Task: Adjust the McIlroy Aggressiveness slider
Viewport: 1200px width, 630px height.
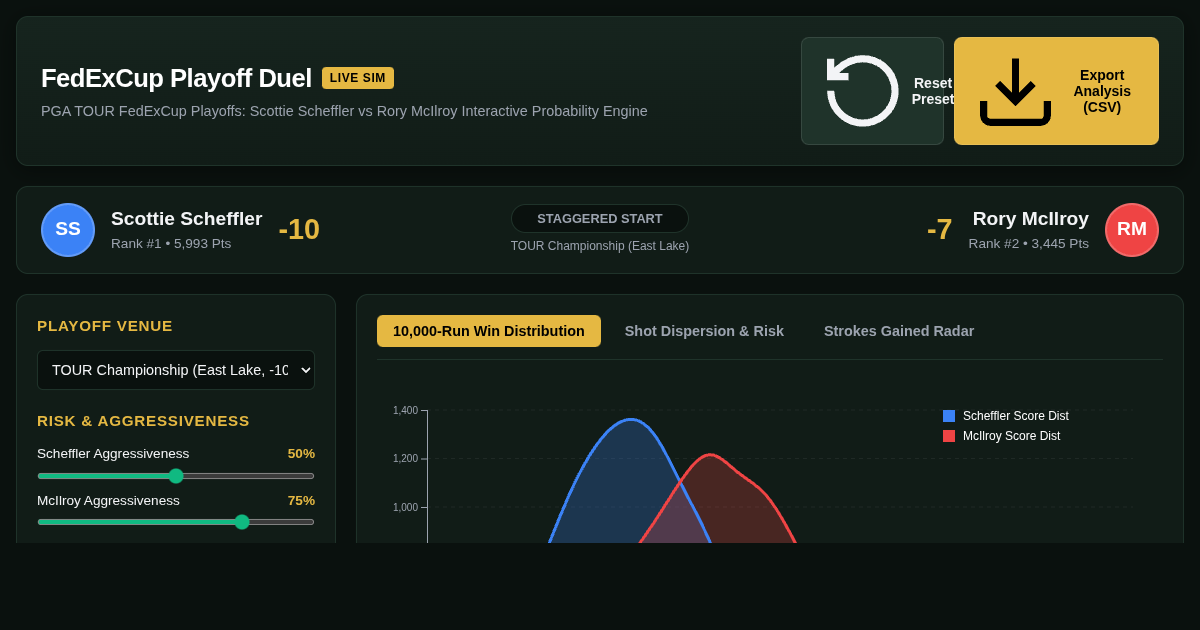Action: (x=176, y=522)
